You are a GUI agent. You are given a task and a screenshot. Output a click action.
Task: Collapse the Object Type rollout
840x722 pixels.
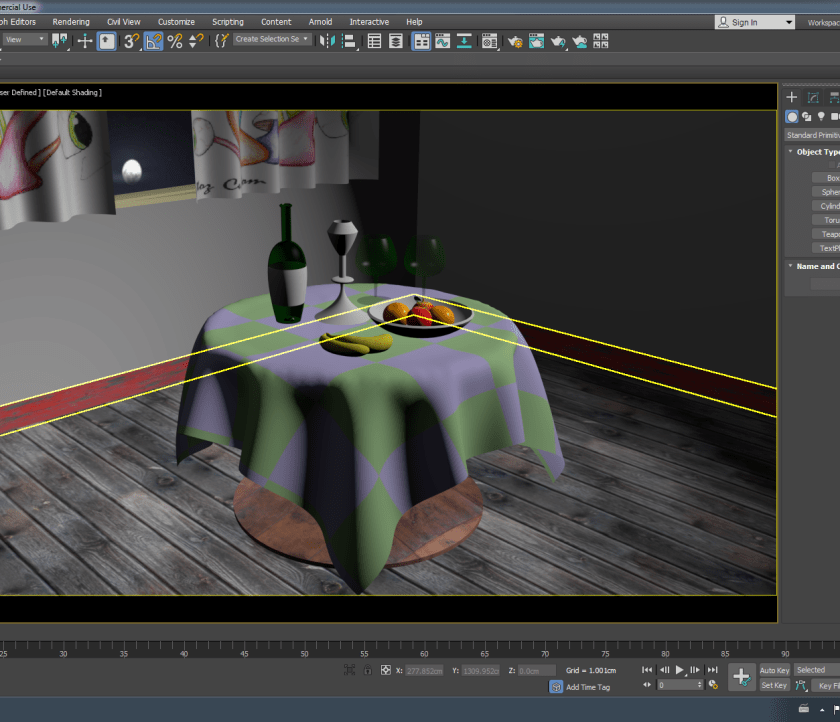click(x=791, y=151)
